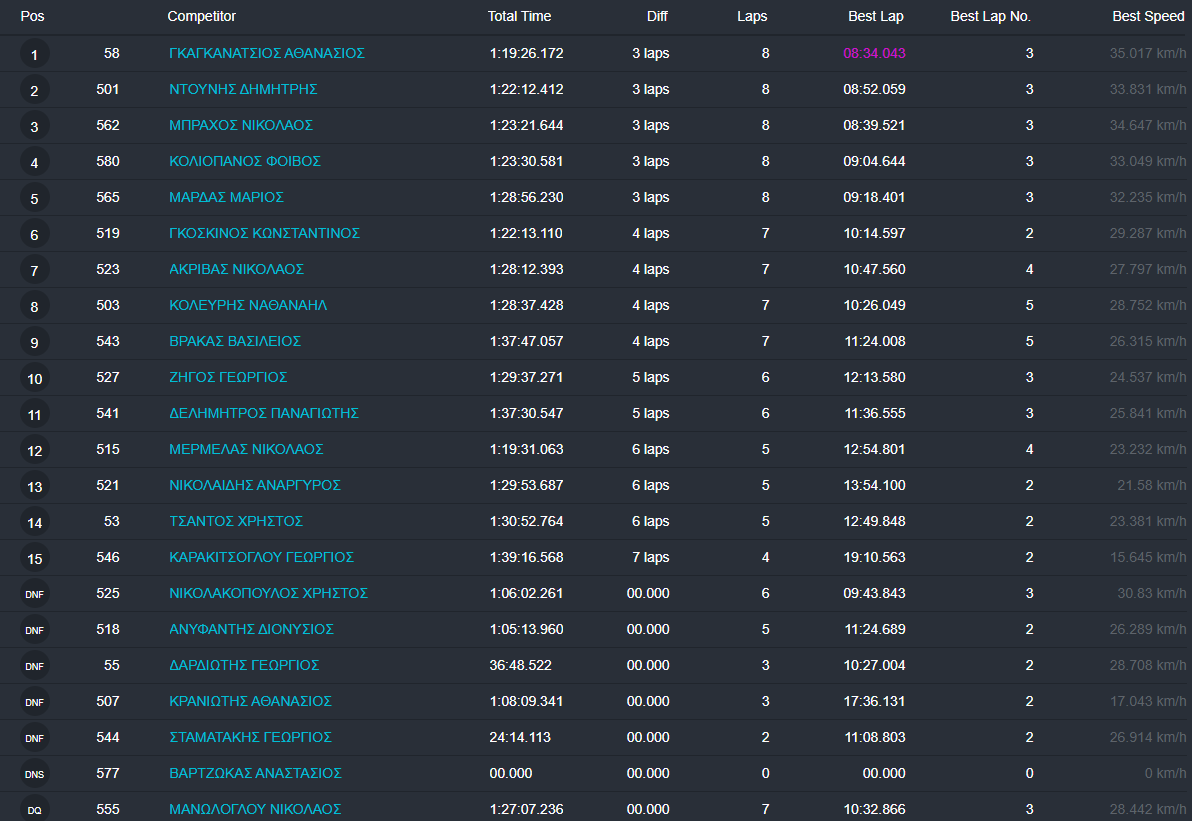Image resolution: width=1192 pixels, height=821 pixels.
Task: Click DNF badge for competitor 525
Action: [34, 594]
